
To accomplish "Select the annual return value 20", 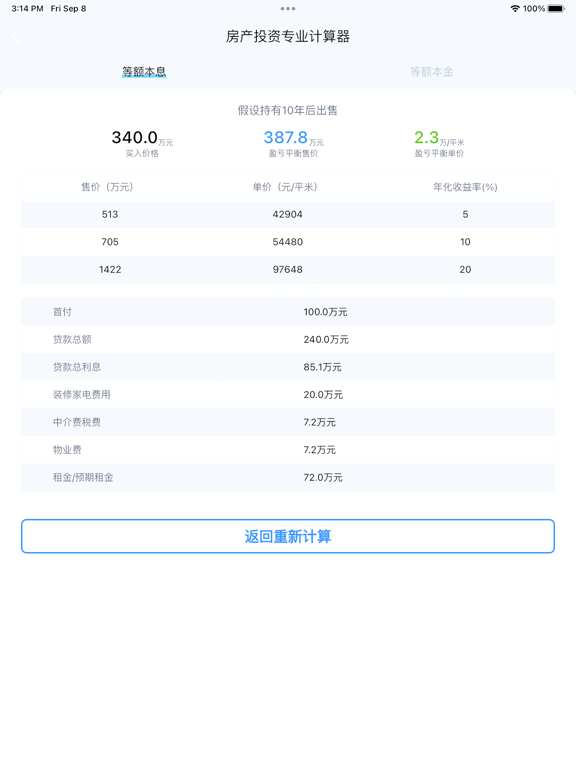I will coord(465,269).
